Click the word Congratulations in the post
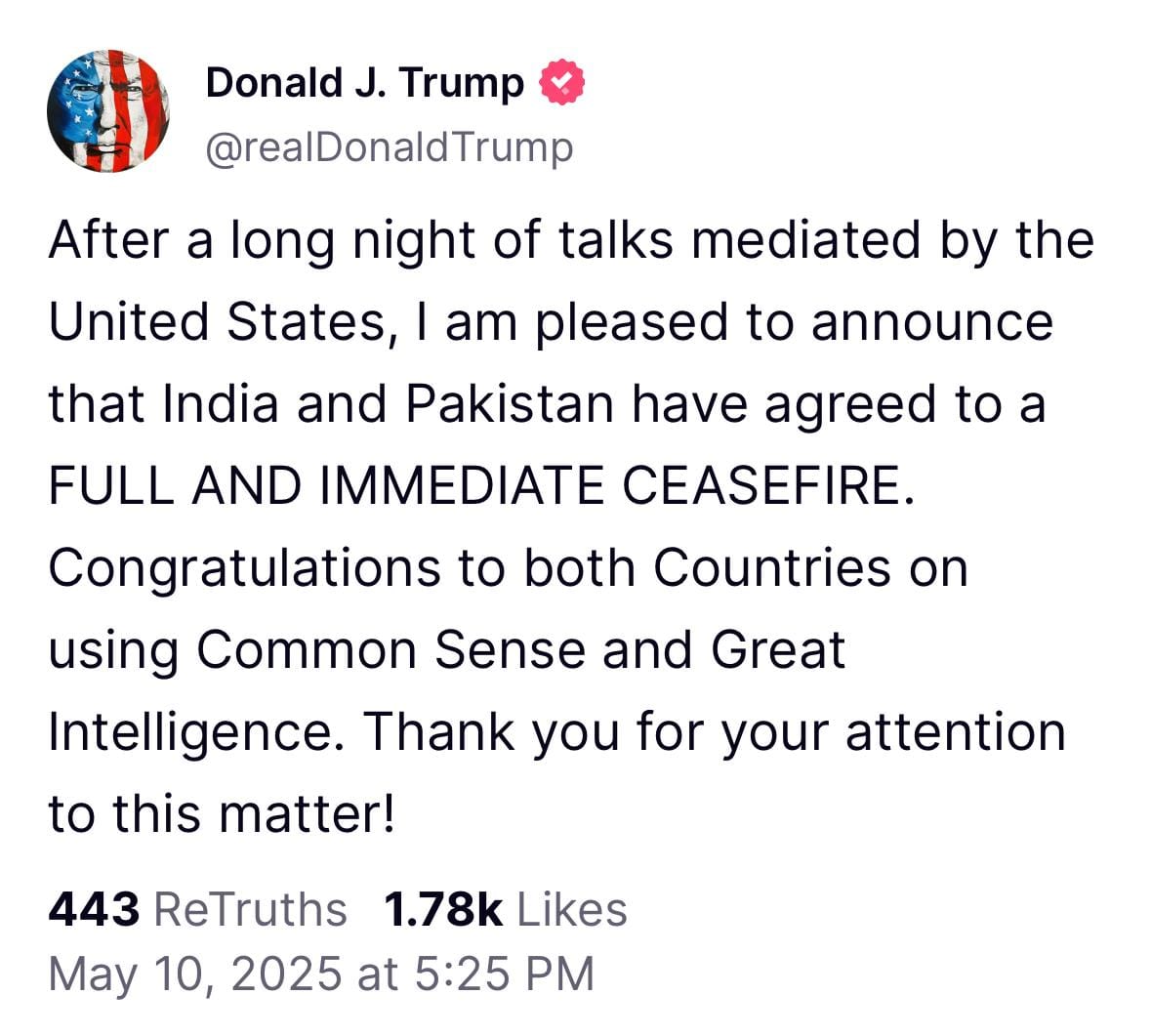The height and width of the screenshot is (1036, 1151). pyautogui.click(x=244, y=568)
